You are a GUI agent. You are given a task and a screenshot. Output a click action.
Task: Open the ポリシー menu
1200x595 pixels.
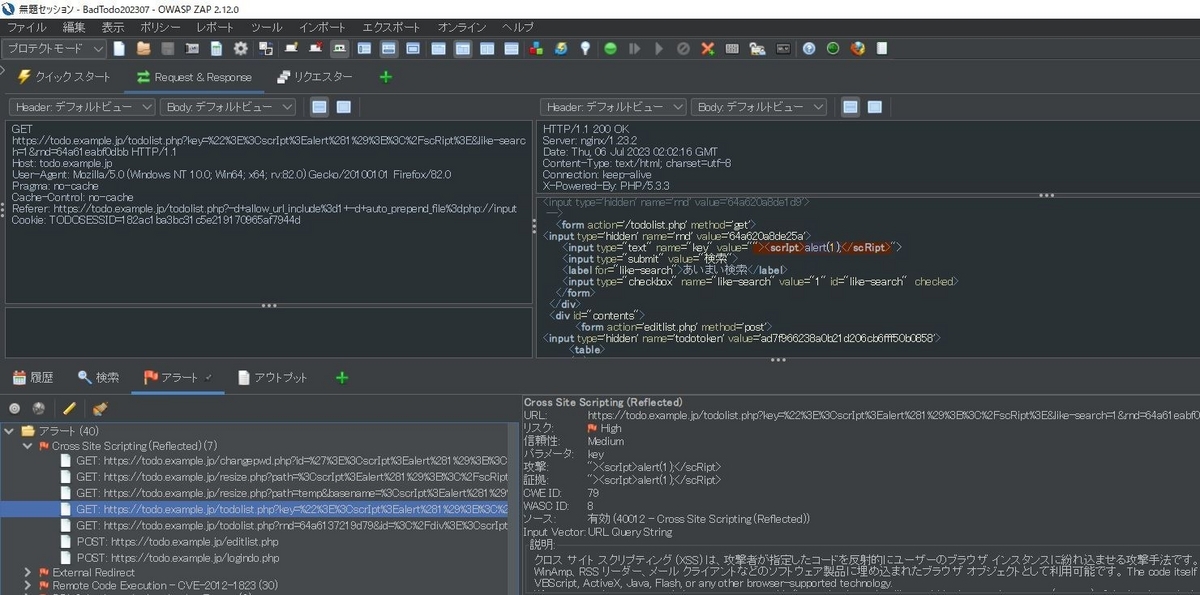click(161, 27)
